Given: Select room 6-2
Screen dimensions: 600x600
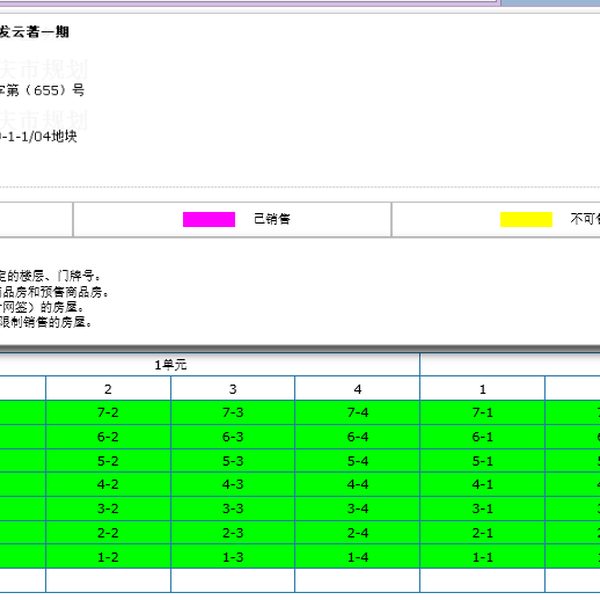Looking at the screenshot, I should 108,437.
